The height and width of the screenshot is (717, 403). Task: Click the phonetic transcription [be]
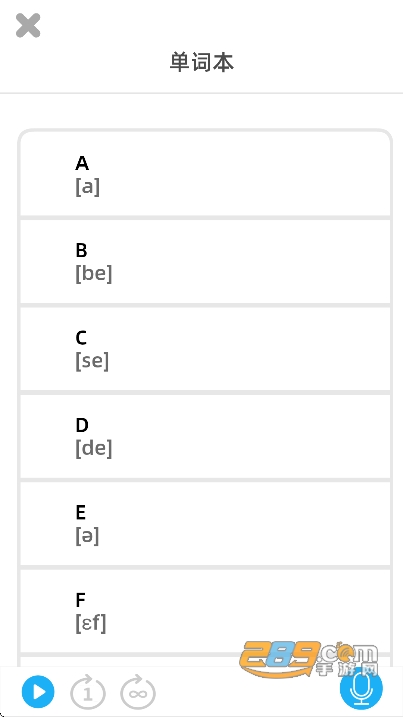(x=93, y=273)
